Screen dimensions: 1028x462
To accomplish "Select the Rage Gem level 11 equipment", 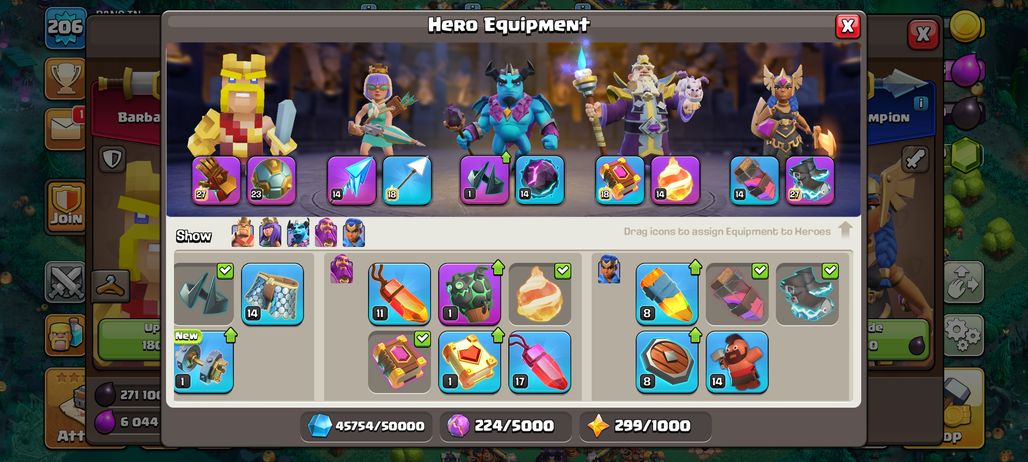I will (399, 294).
